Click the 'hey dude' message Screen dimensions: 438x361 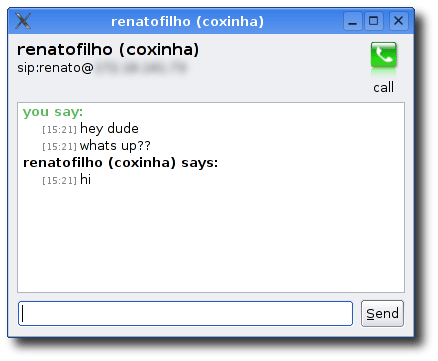[109, 129]
